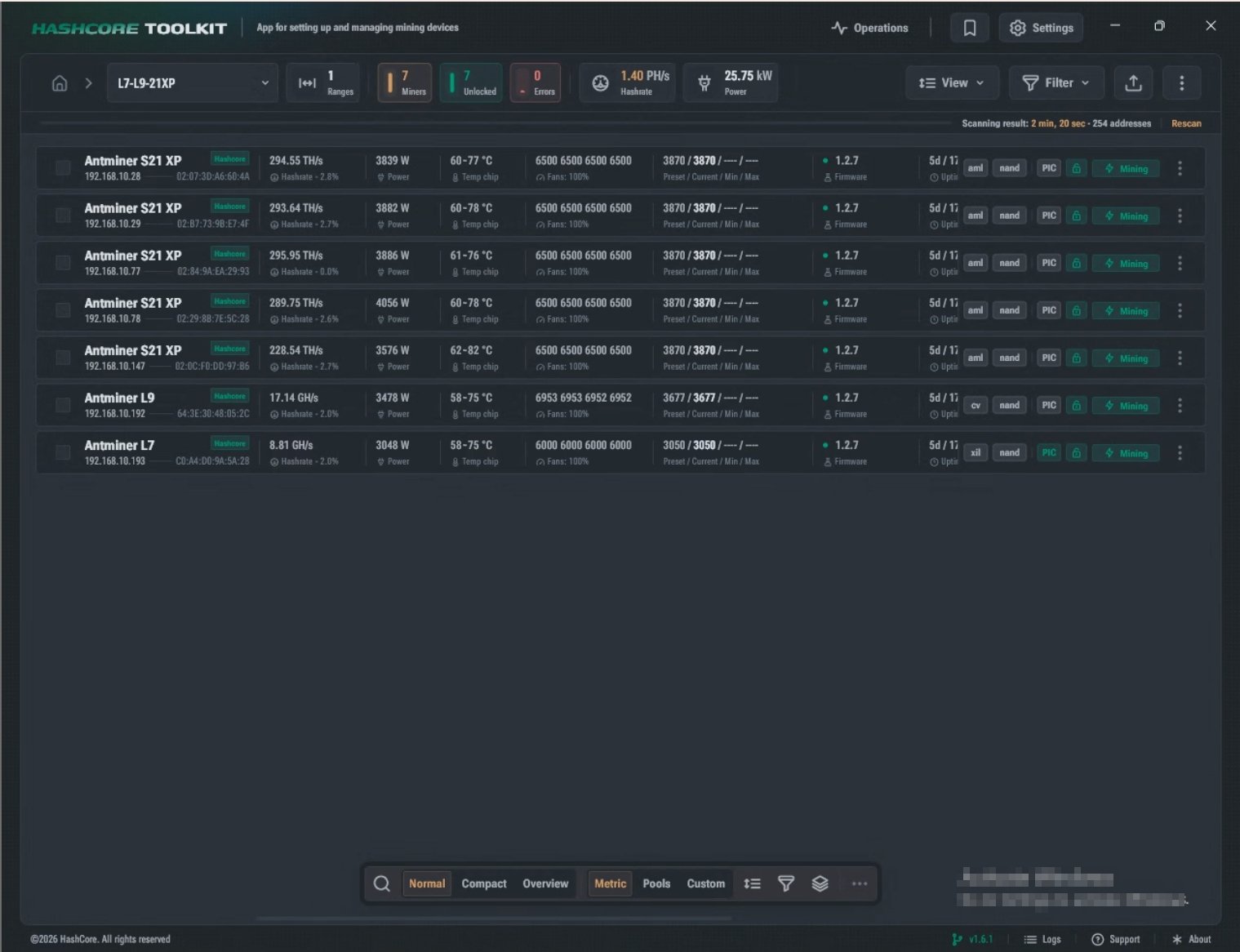Click funnel filter icon in bottom bar

coord(785,883)
